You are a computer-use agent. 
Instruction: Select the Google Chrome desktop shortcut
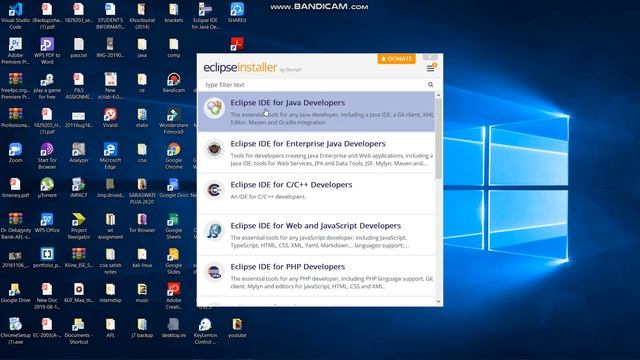[x=174, y=156]
